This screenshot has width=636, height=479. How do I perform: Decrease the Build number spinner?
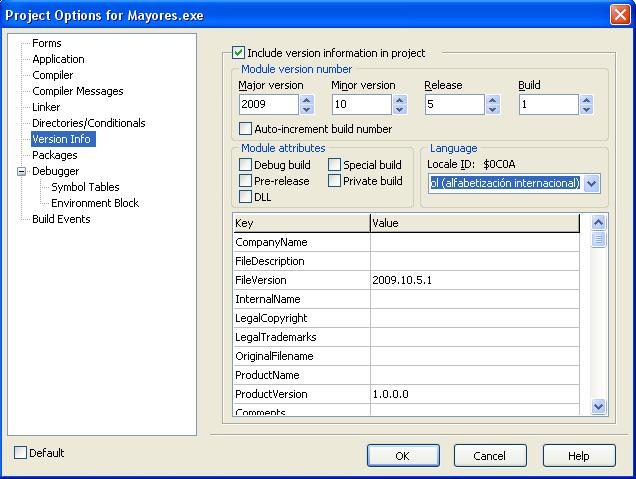point(585,110)
